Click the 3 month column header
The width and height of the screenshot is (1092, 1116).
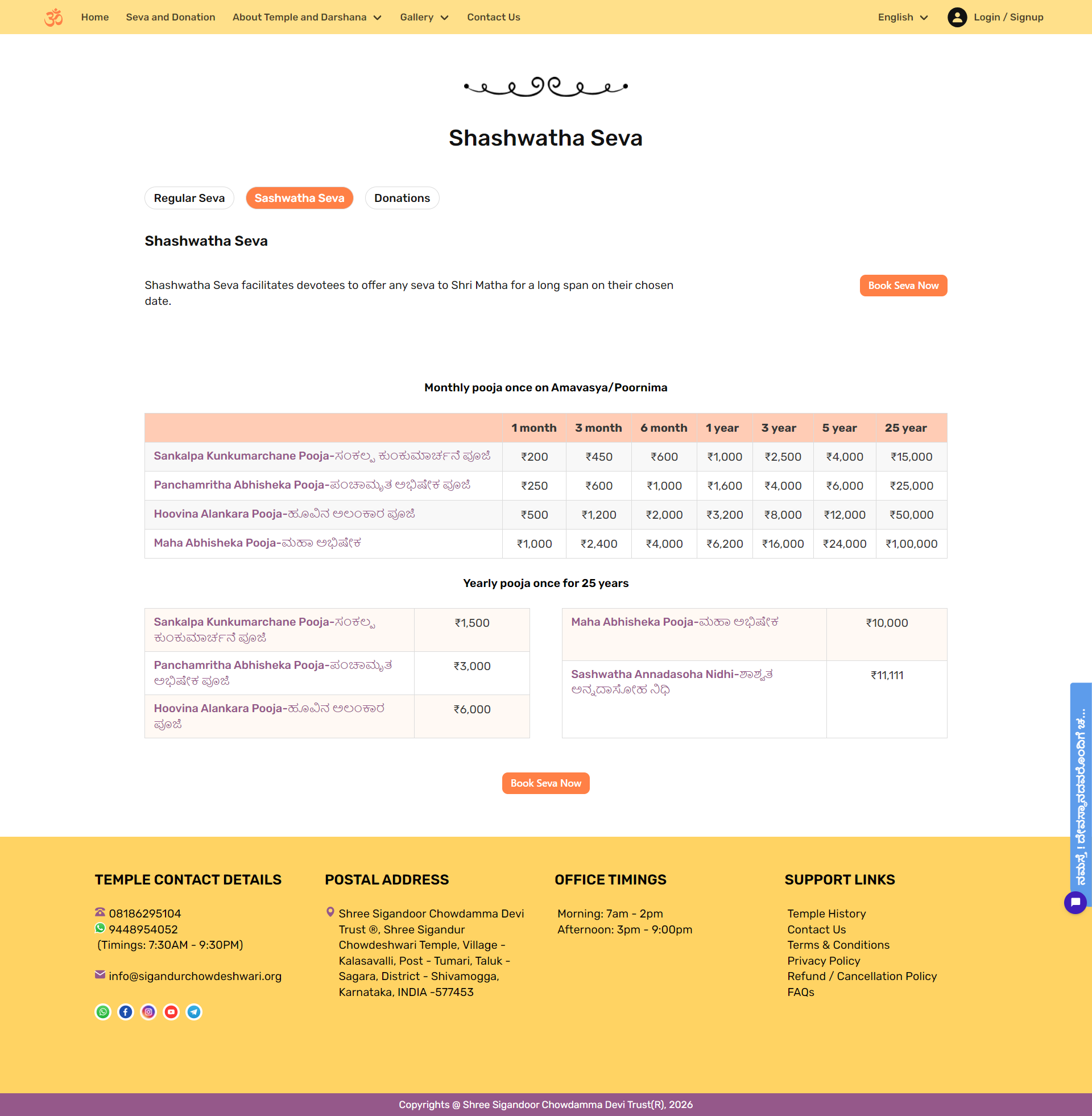tap(598, 428)
